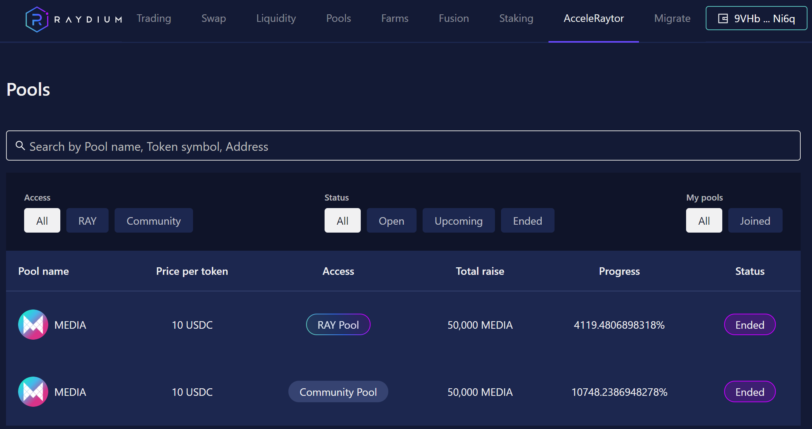Click the MEDIA token icon in Community Pool row
Viewport: 812px width, 429px height.
point(33,392)
